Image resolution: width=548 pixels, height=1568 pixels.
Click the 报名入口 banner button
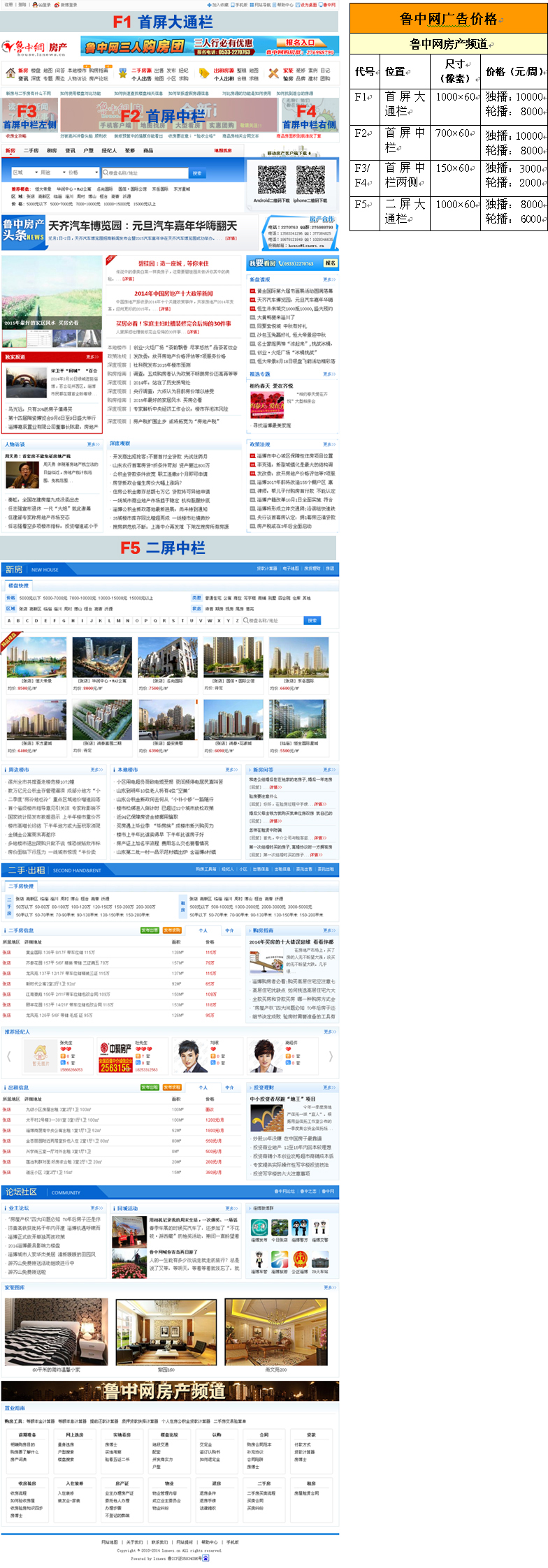pos(300,43)
